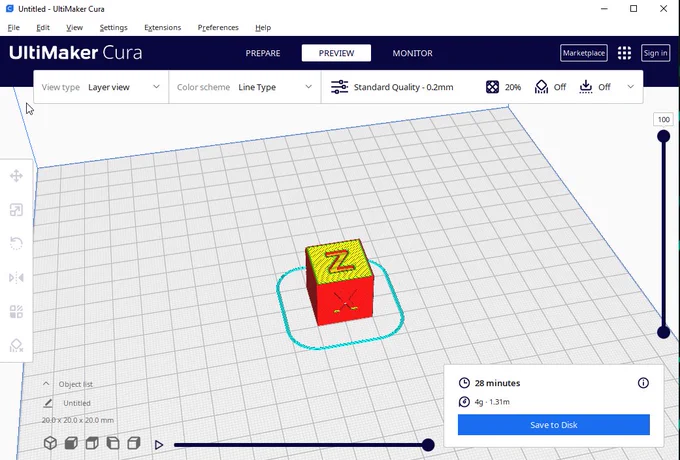
Task: Open the View menu
Action: 74,27
